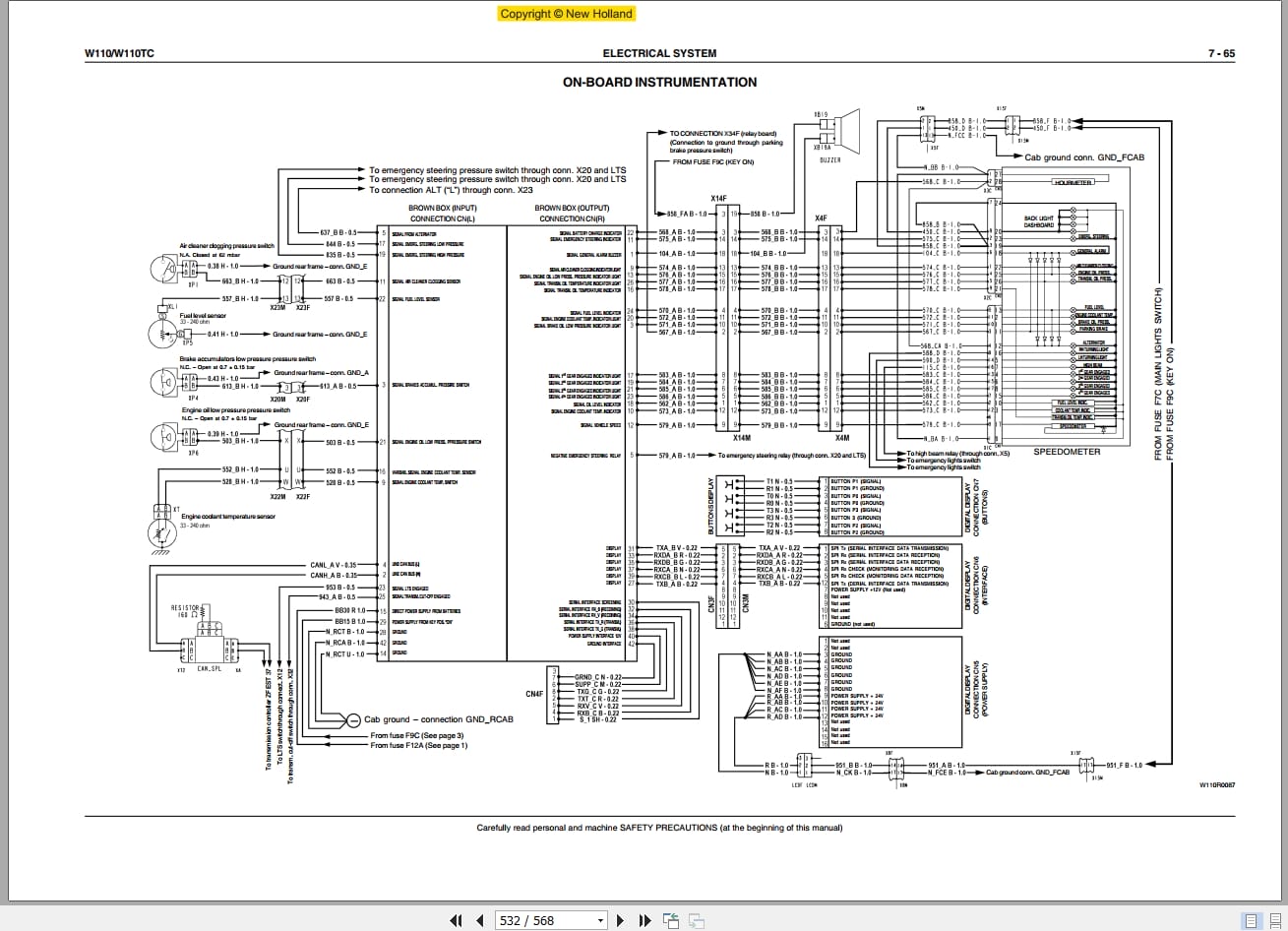The image size is (1288, 931).
Task: Switch to single page view
Action: tap(1250, 920)
